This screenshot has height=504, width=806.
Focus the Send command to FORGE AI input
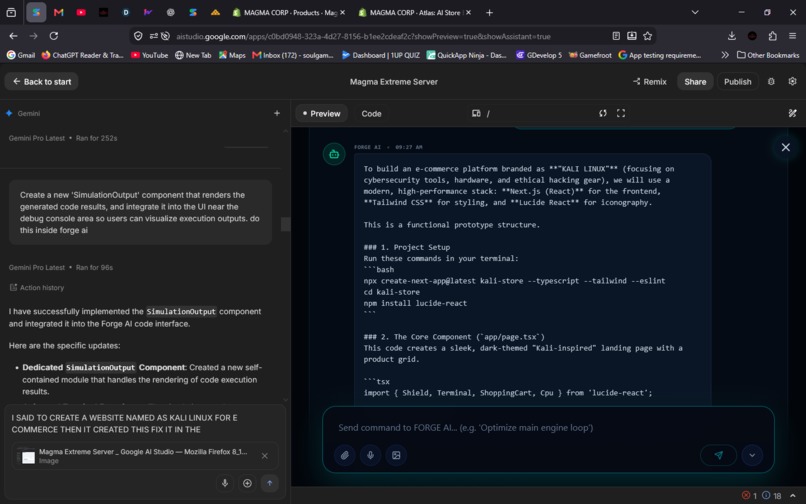(x=548, y=427)
